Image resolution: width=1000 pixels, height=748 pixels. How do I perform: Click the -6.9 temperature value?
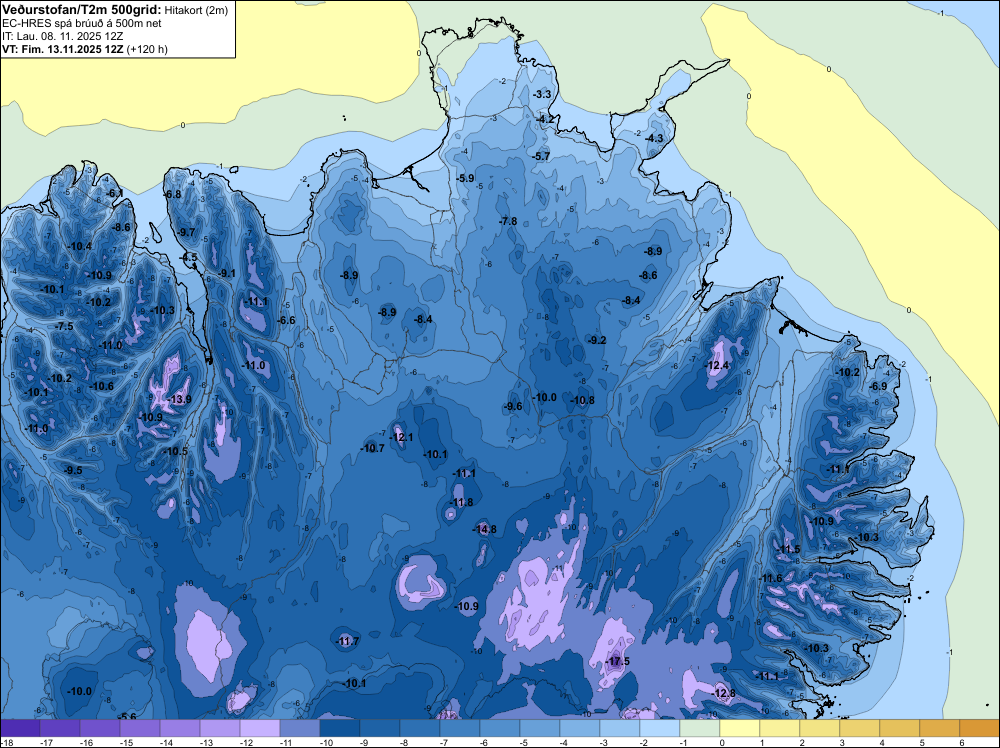point(878,386)
